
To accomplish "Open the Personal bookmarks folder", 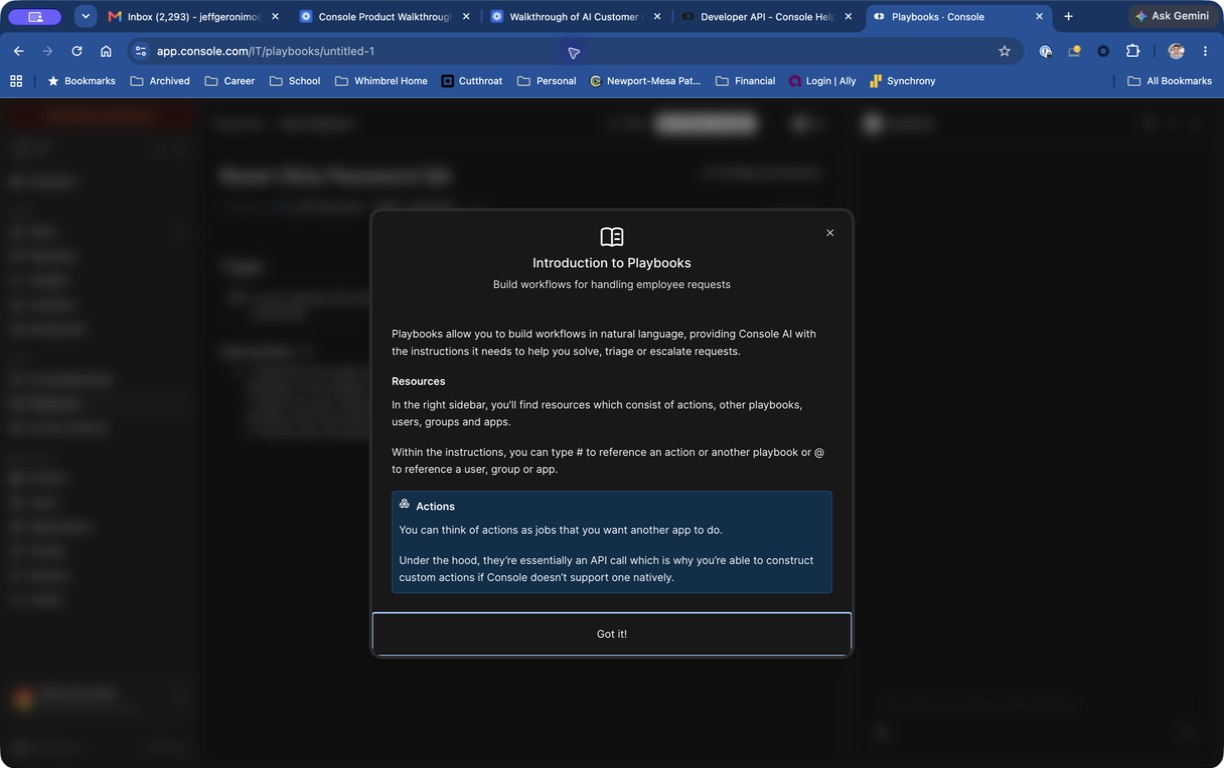I will pos(547,81).
